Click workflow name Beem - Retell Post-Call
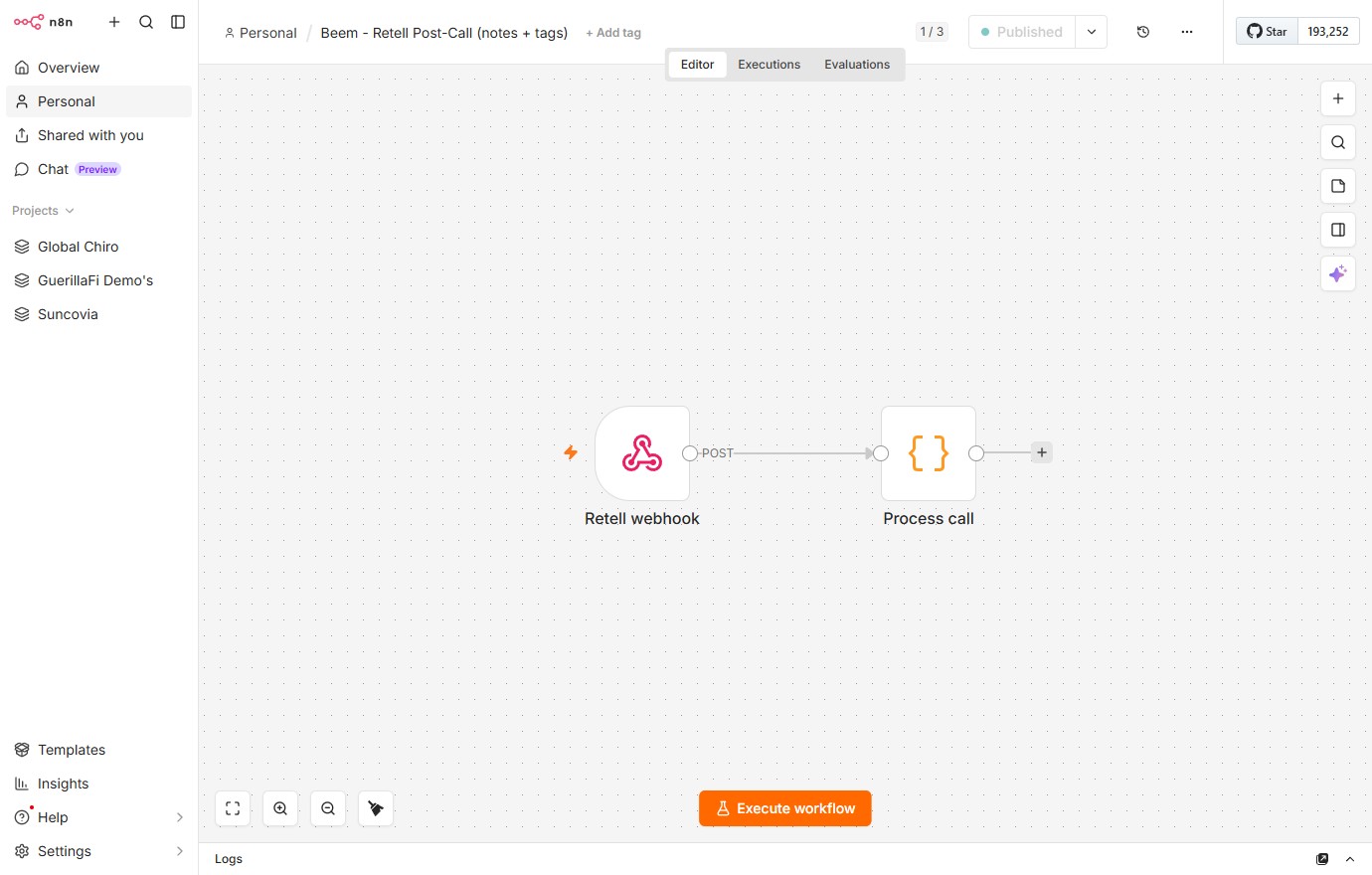Image resolution: width=1372 pixels, height=875 pixels. click(x=443, y=33)
